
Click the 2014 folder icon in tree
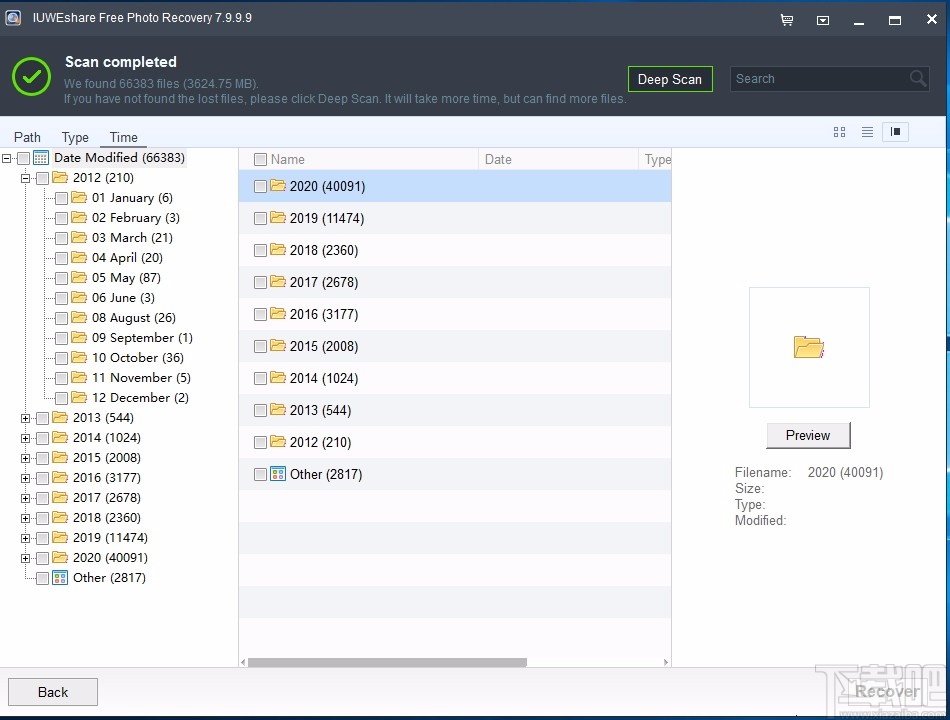tap(59, 438)
